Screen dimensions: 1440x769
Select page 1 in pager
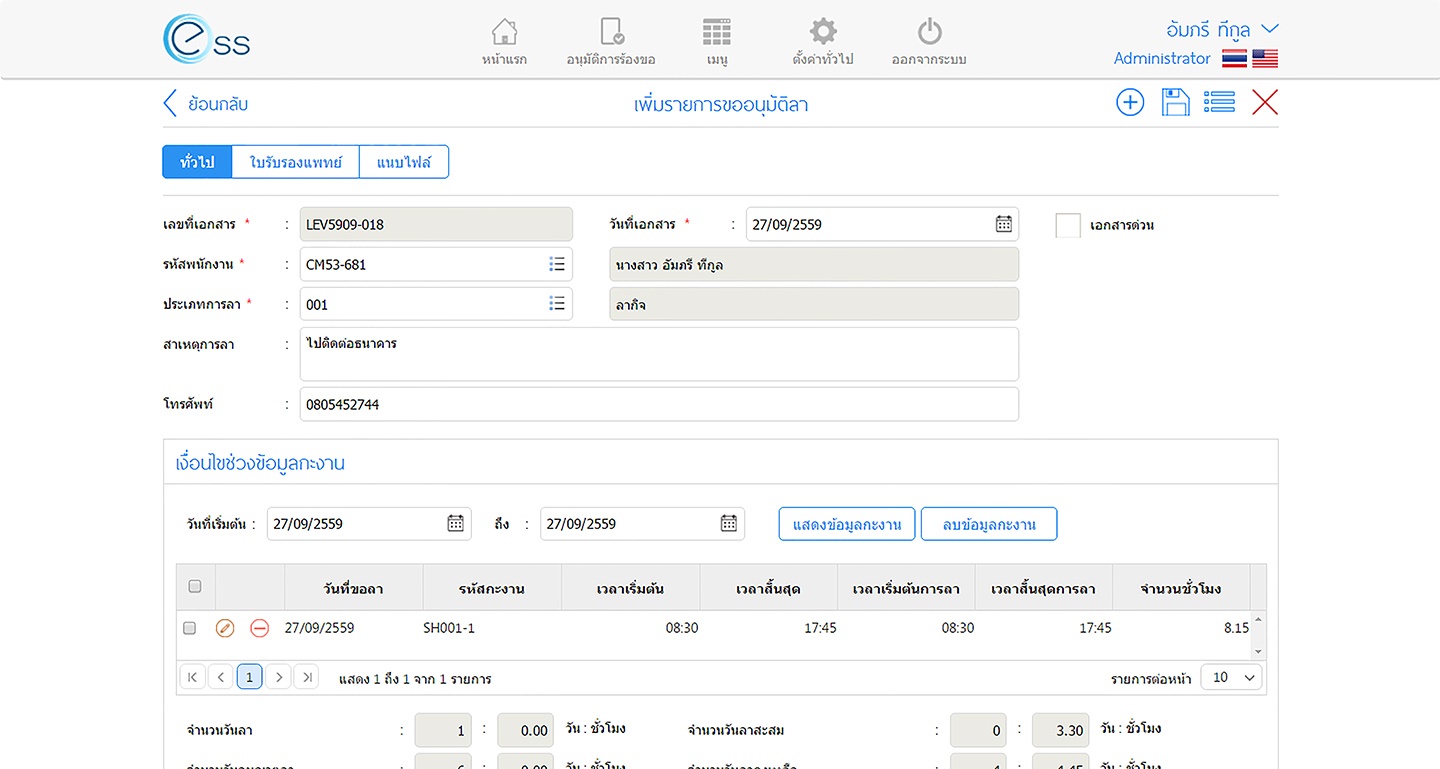tap(250, 678)
